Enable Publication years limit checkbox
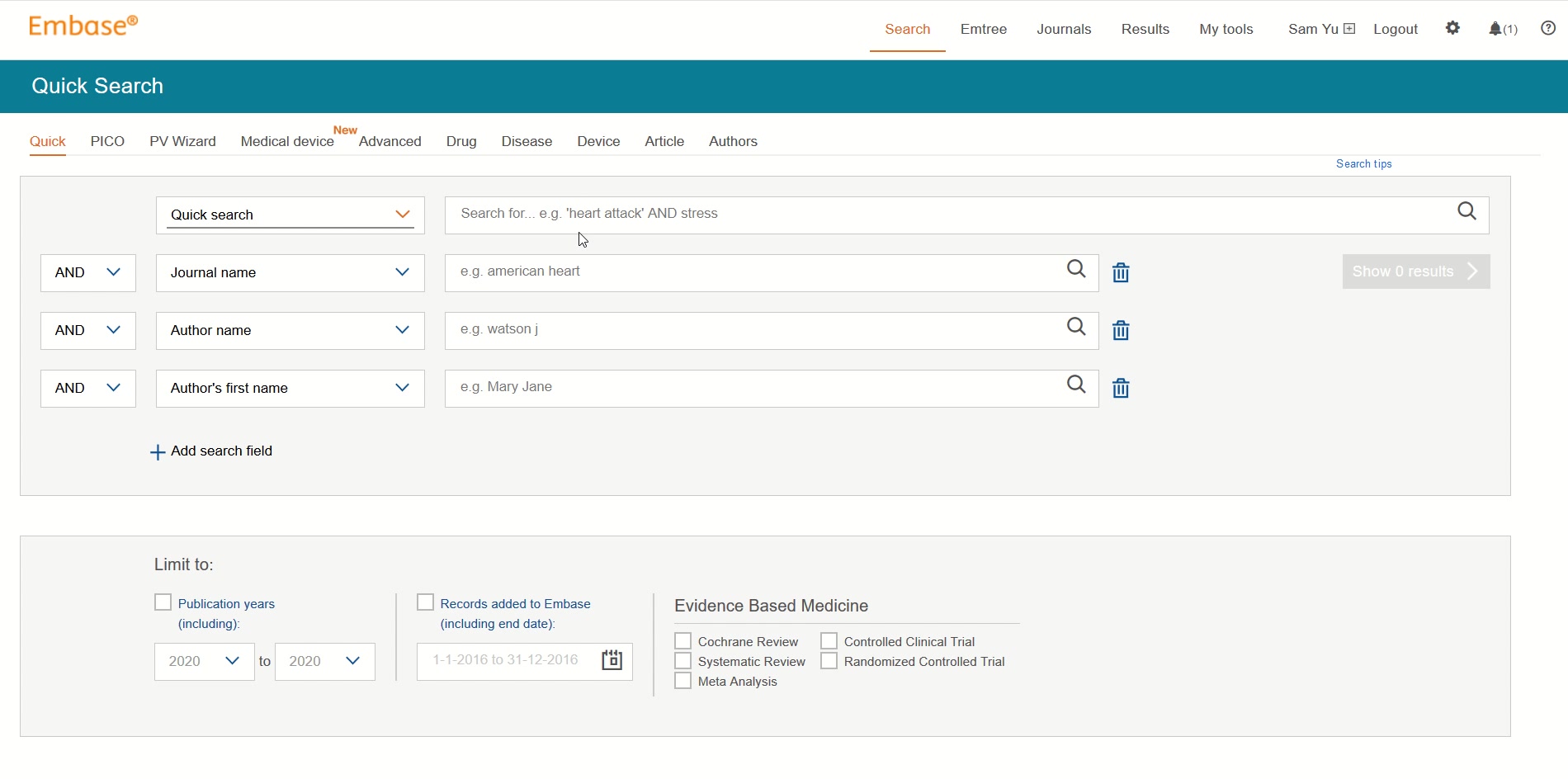1568x779 pixels. pos(163,602)
